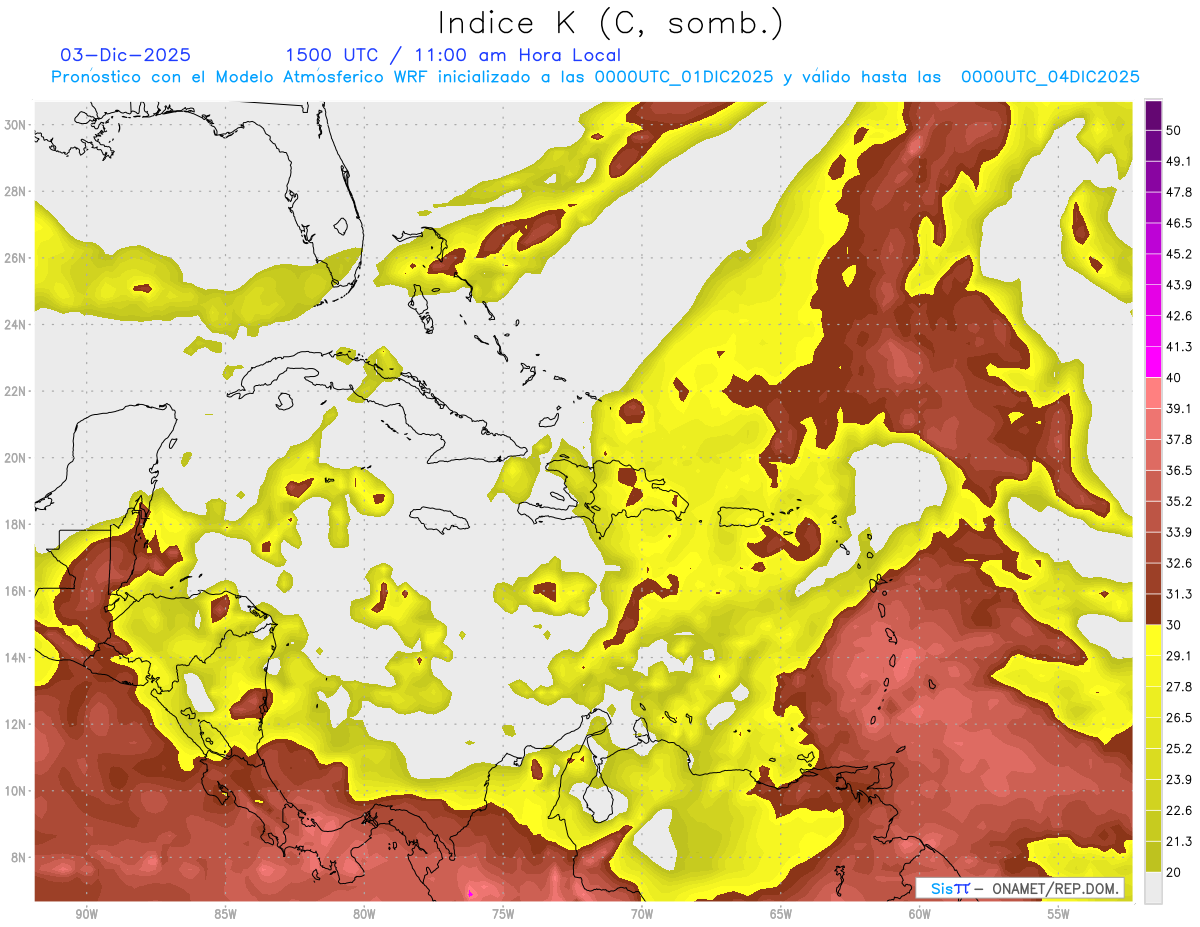Click the legend value 21.3

click(x=1179, y=841)
